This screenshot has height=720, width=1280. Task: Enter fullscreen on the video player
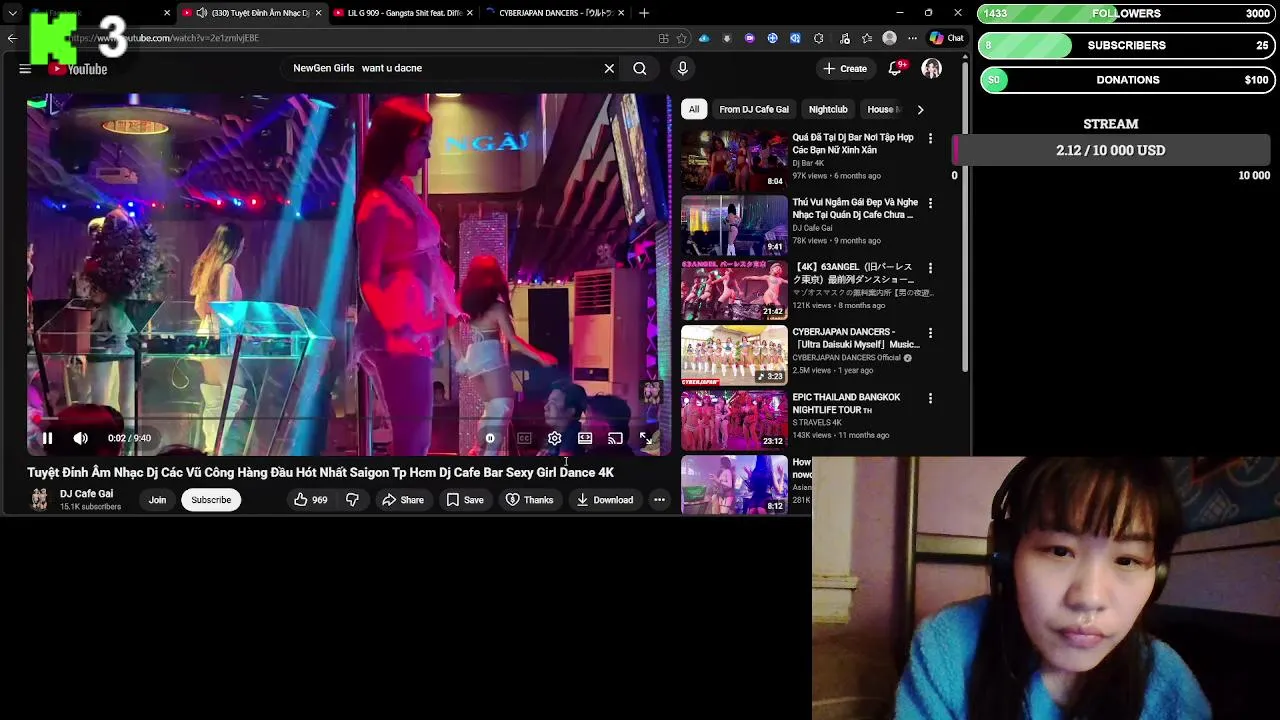pos(646,438)
